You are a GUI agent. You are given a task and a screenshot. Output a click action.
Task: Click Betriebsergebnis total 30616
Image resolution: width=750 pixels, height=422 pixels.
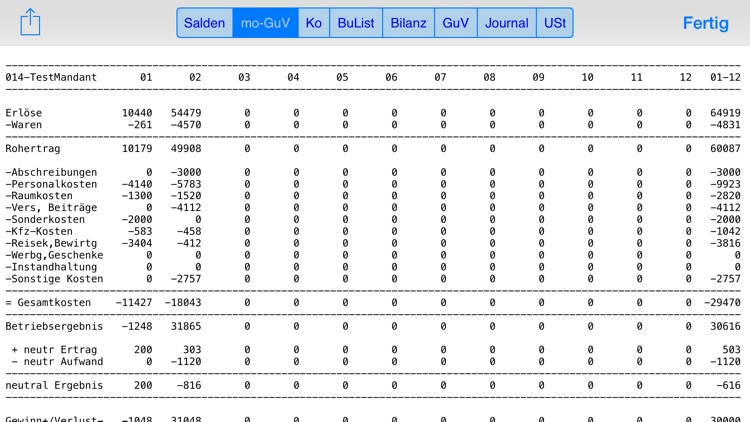click(725, 326)
